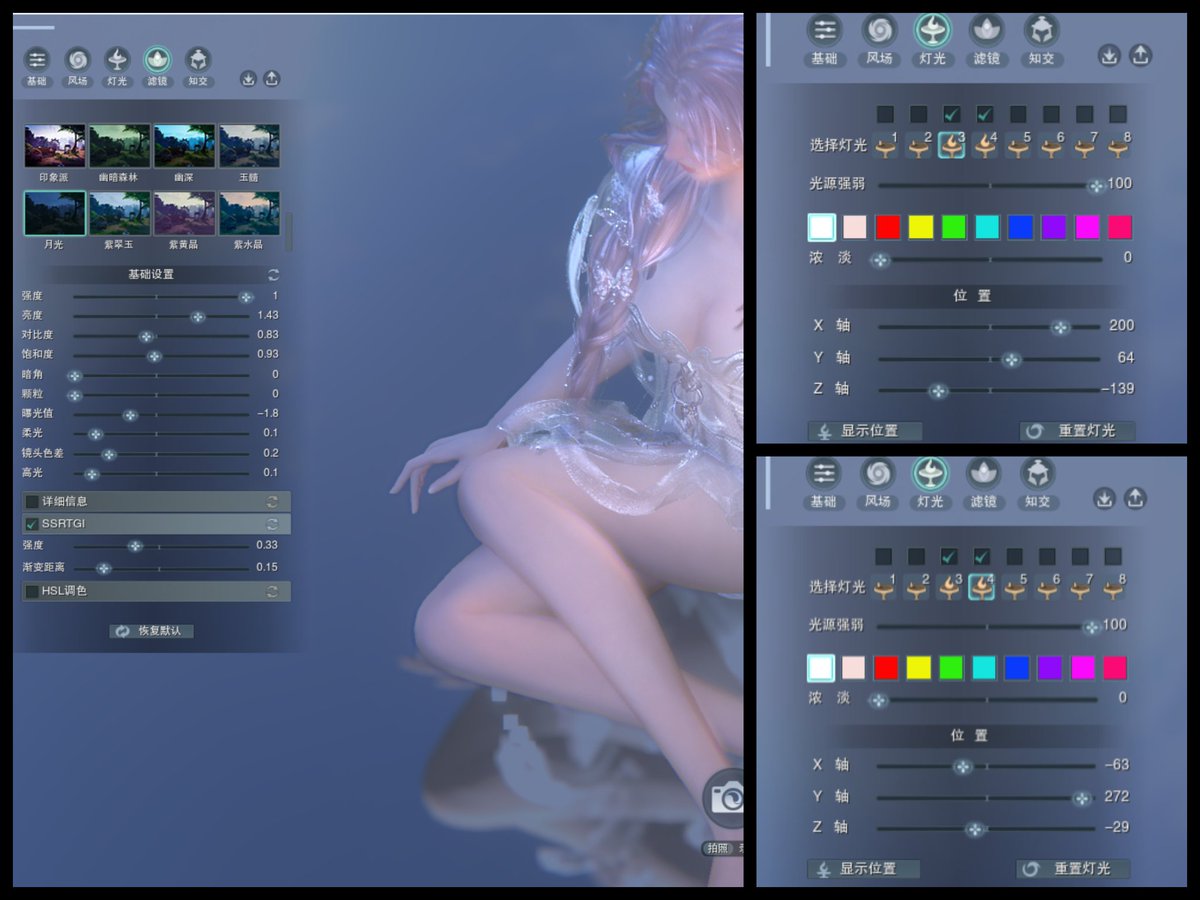Select the 滤镜 tab icon in the left panel
Viewport: 1200px width, 900px height.
158,60
